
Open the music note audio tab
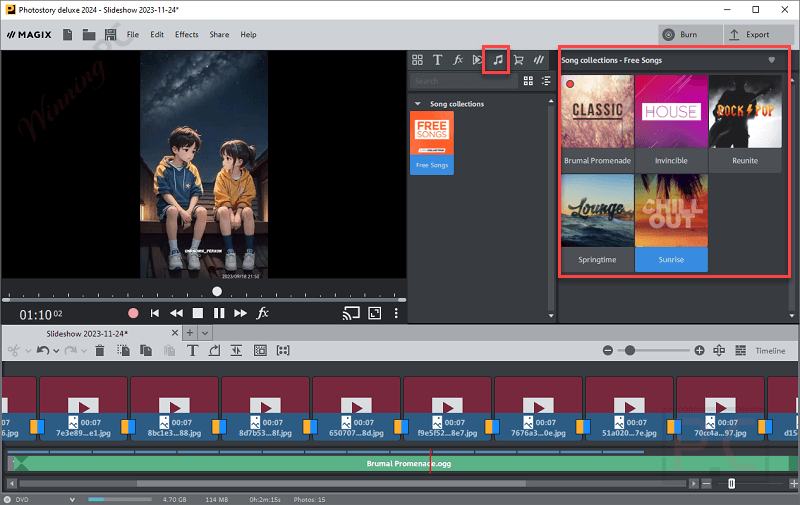point(497,60)
